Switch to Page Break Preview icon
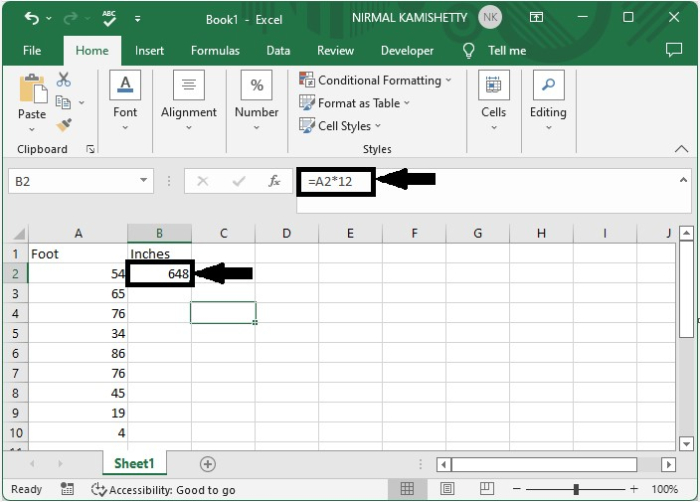 (487, 489)
